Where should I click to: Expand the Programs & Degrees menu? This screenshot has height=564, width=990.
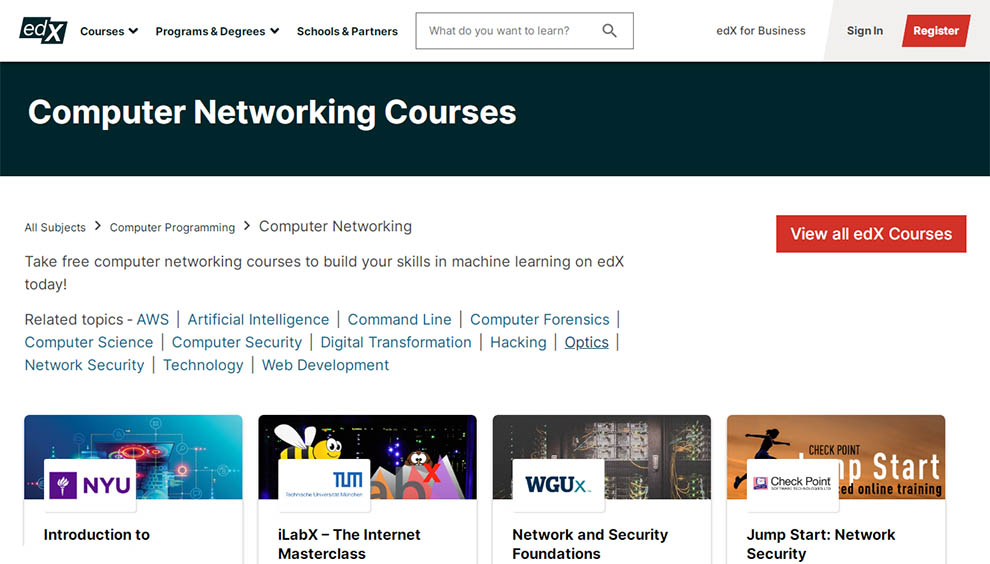pyautogui.click(x=217, y=31)
